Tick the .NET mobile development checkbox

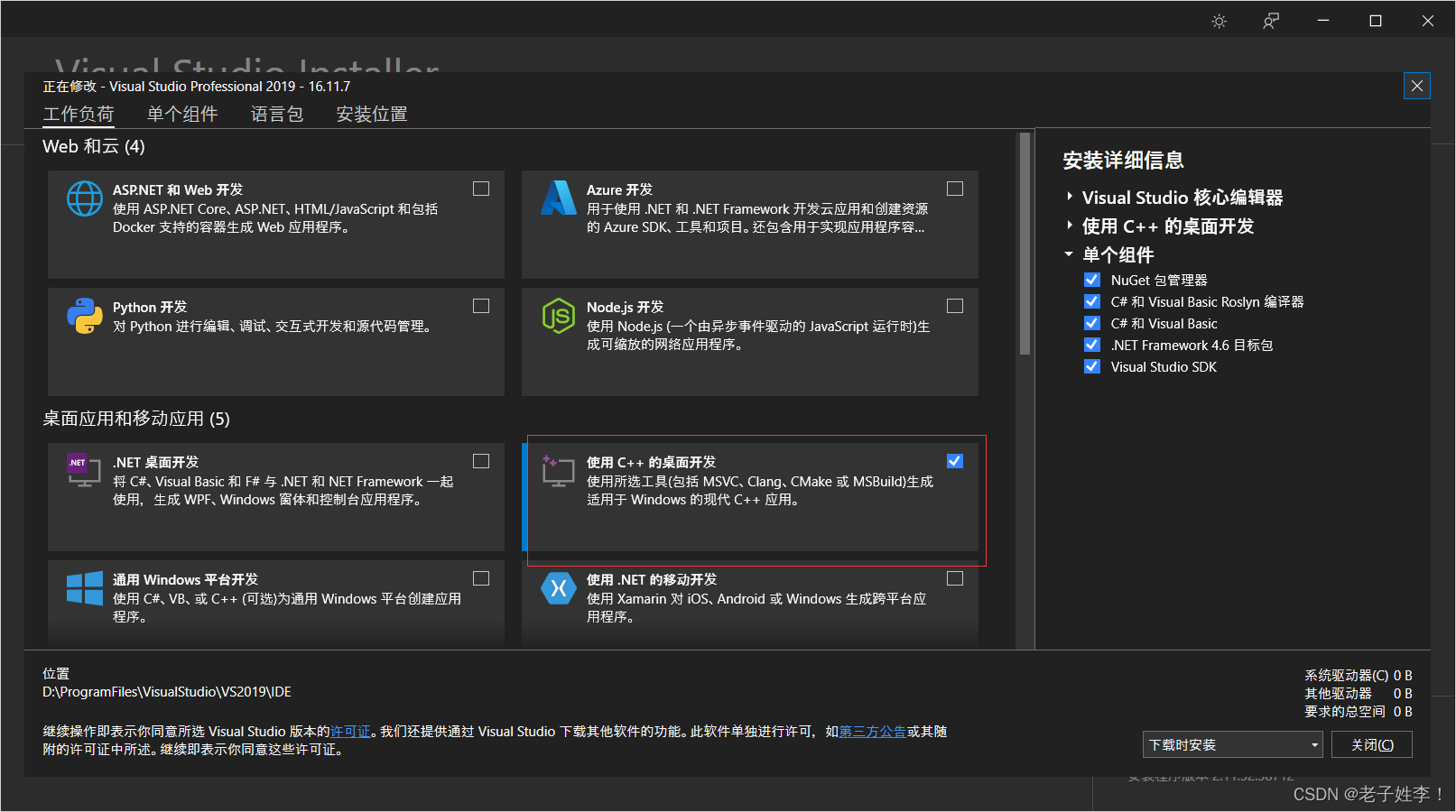point(955,578)
